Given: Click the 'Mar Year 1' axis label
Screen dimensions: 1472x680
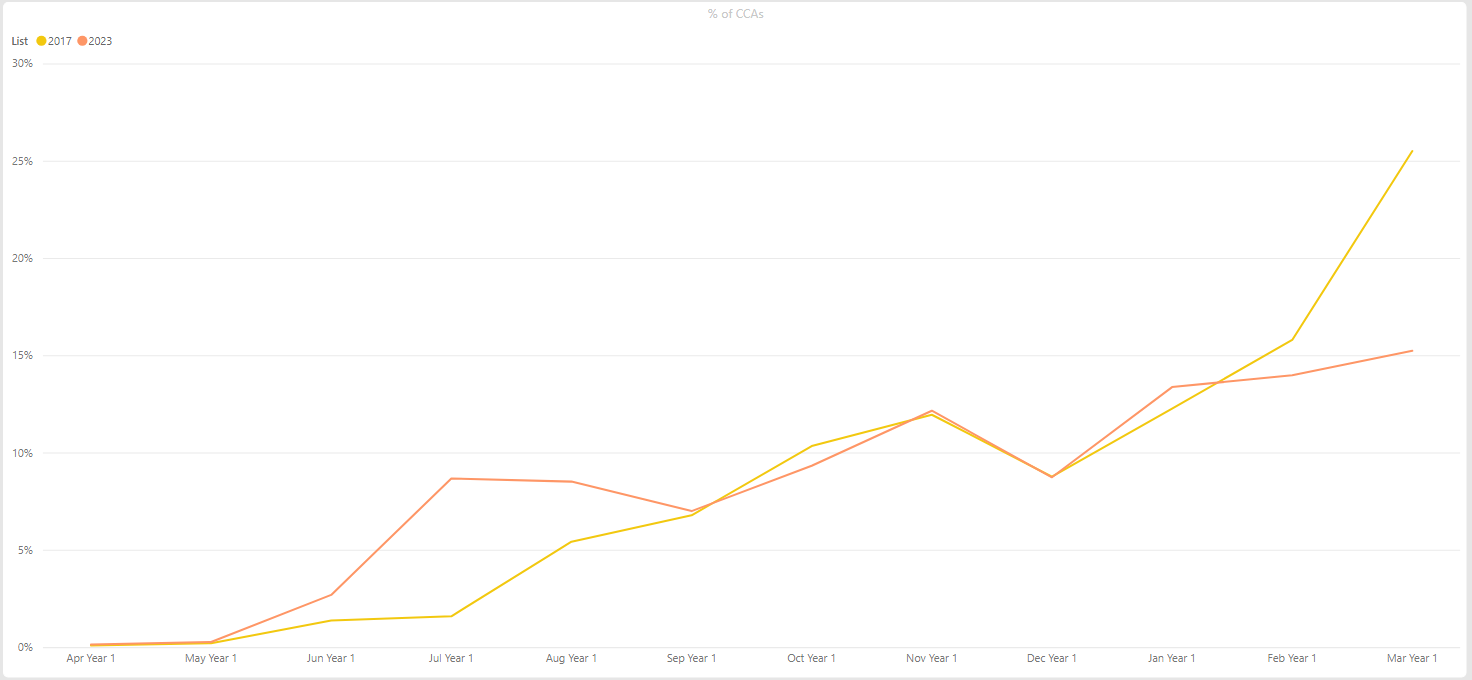Looking at the screenshot, I should pyautogui.click(x=1412, y=658).
